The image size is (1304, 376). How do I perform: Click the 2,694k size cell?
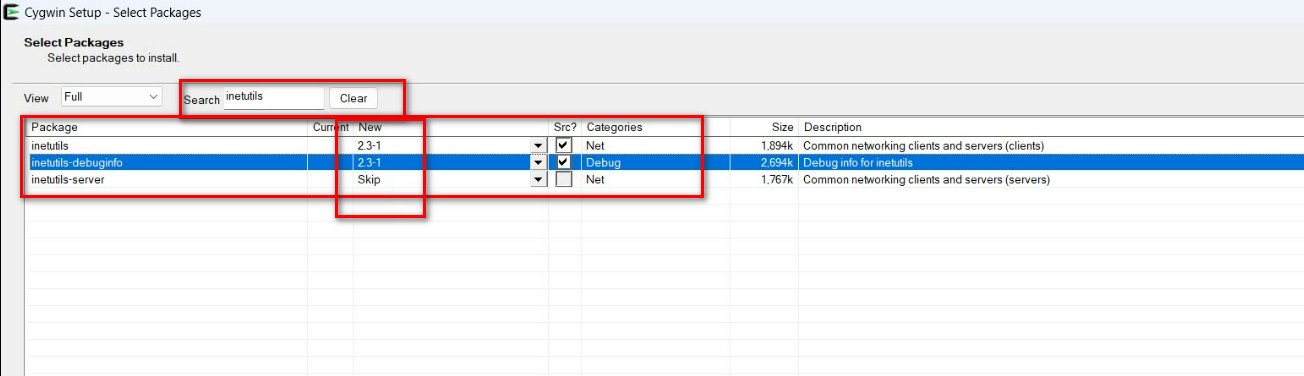pos(776,162)
